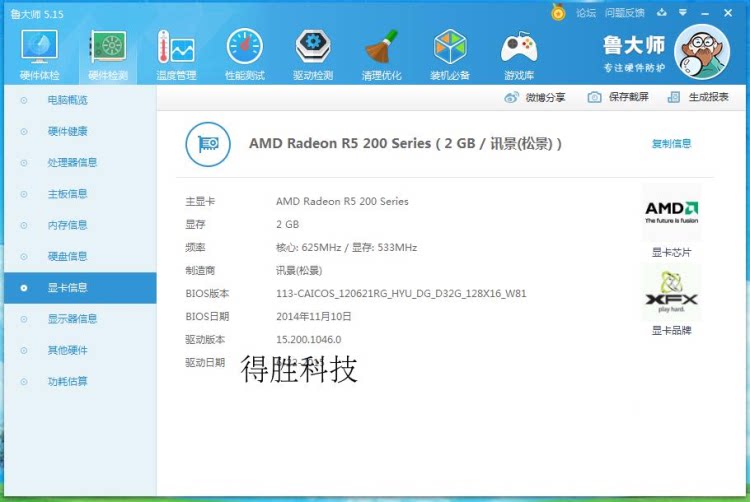Click the 113-CAICOS BIOS version value
This screenshot has width=750, height=502.
[401, 294]
